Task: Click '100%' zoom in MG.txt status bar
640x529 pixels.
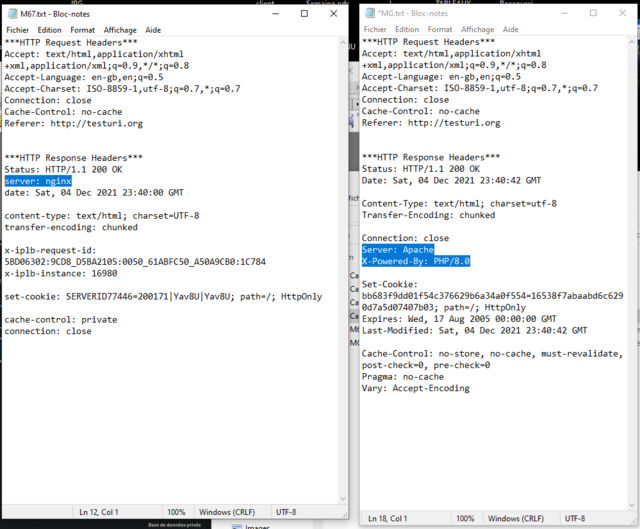Action: tap(465, 518)
